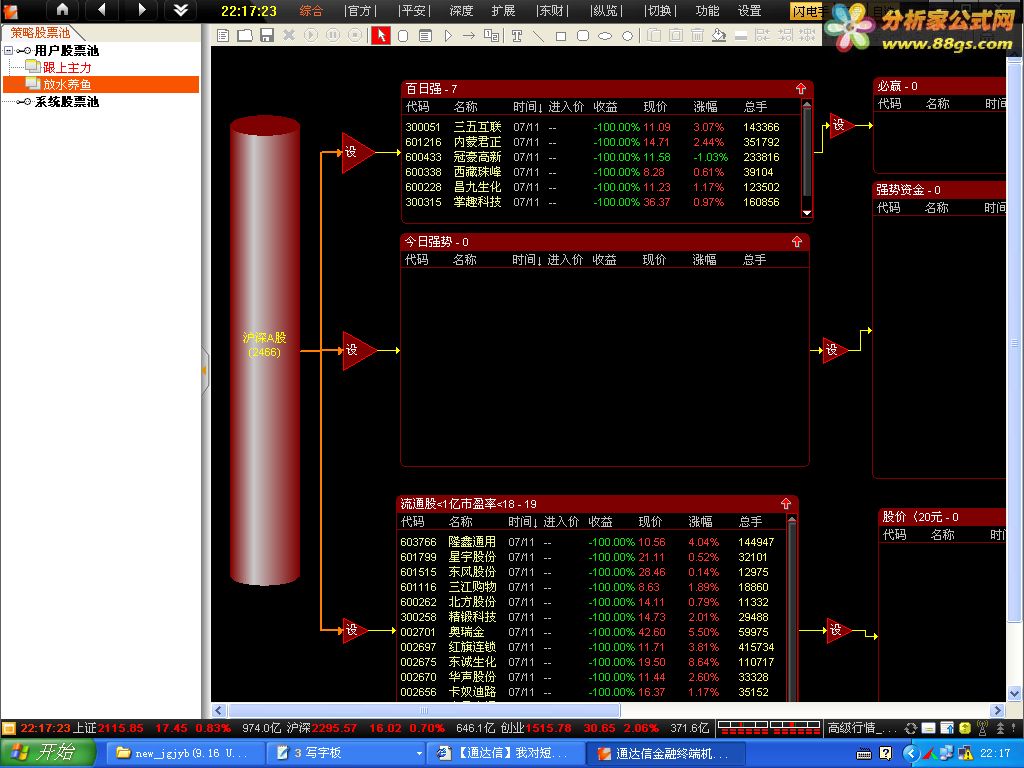The width and height of the screenshot is (1024, 768).
Task: Open the 设置 menu
Action: [x=749, y=10]
